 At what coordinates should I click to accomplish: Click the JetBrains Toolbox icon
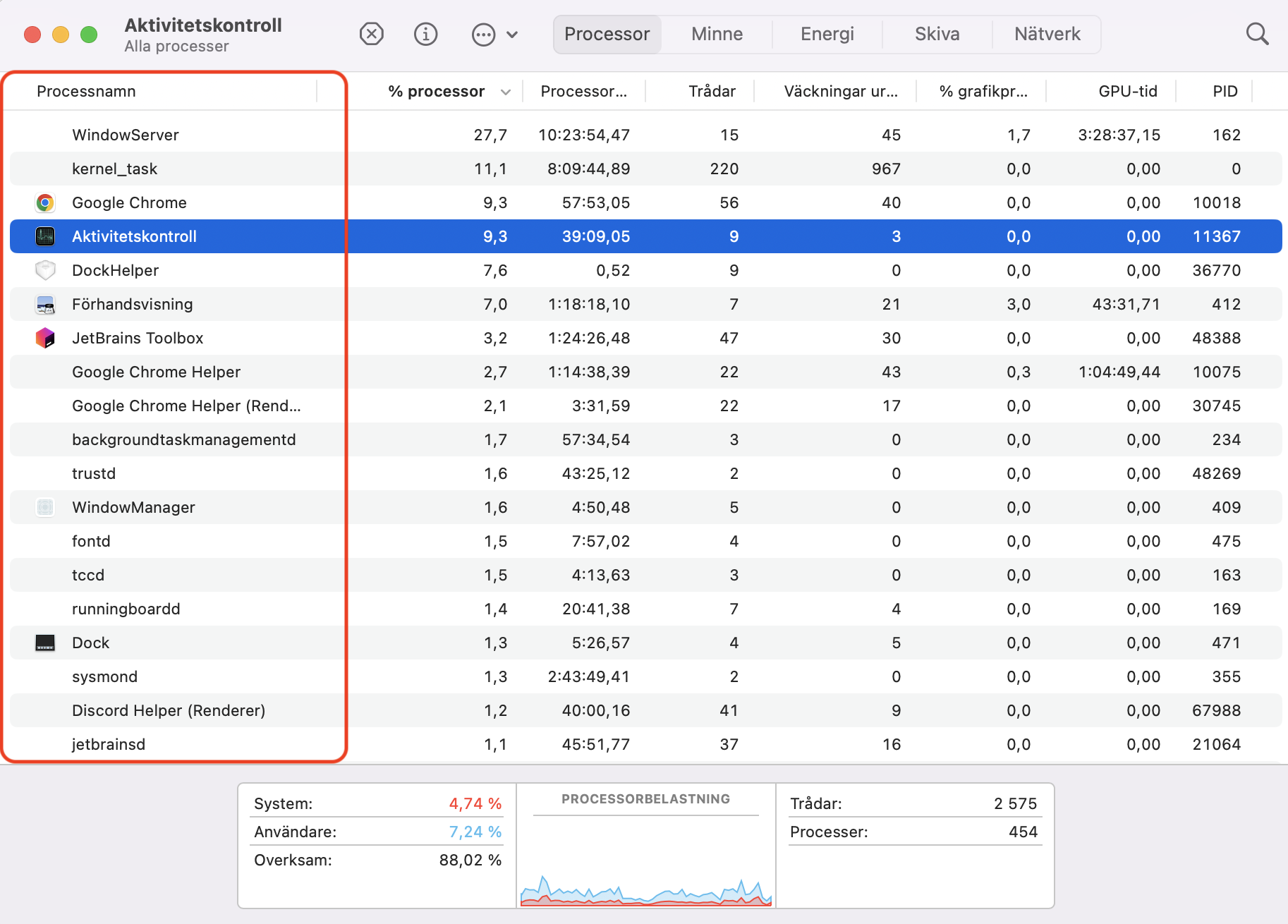(45, 339)
